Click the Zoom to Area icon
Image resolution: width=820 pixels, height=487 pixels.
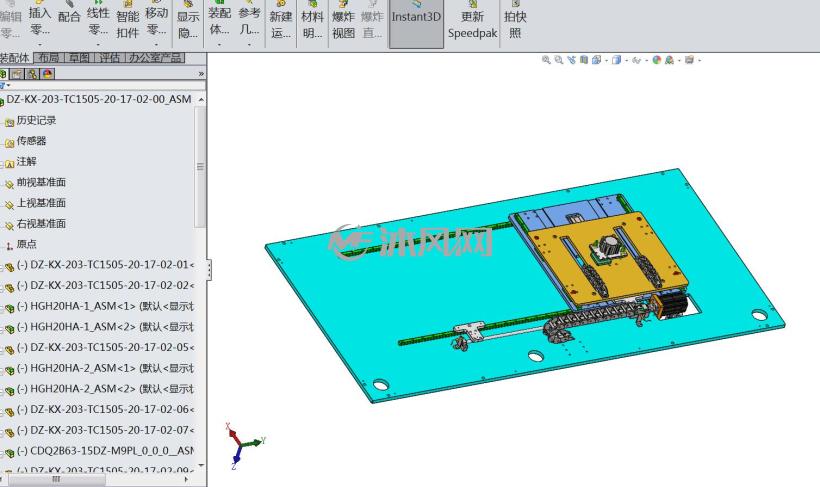559,60
